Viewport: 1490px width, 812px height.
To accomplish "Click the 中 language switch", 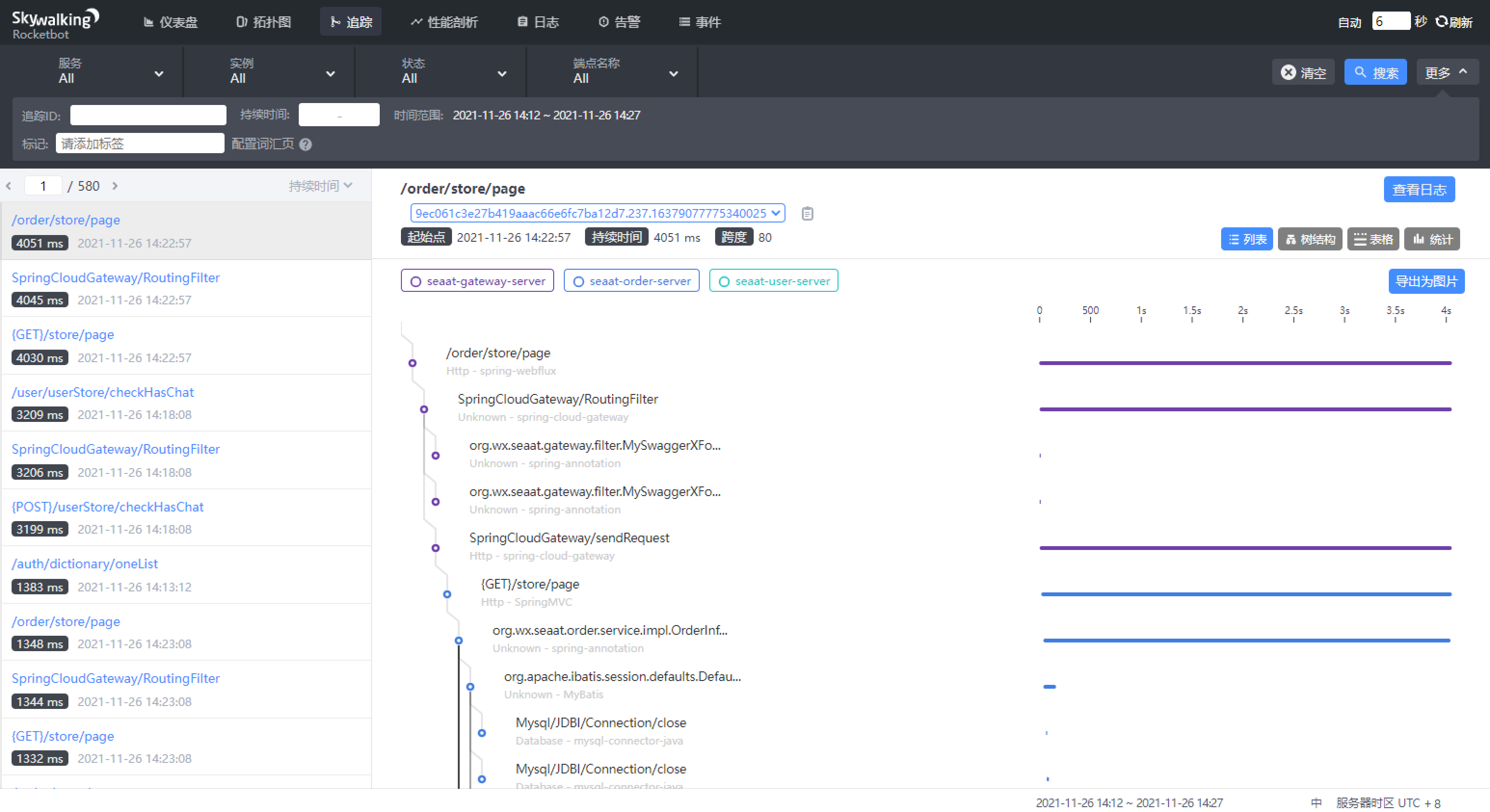I will [x=1317, y=803].
